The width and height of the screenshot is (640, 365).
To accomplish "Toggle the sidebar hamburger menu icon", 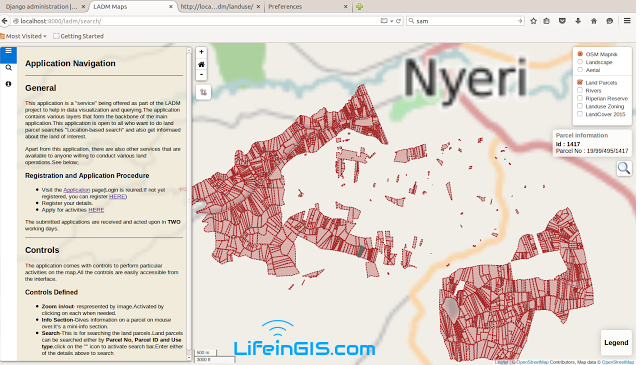I will (9, 51).
